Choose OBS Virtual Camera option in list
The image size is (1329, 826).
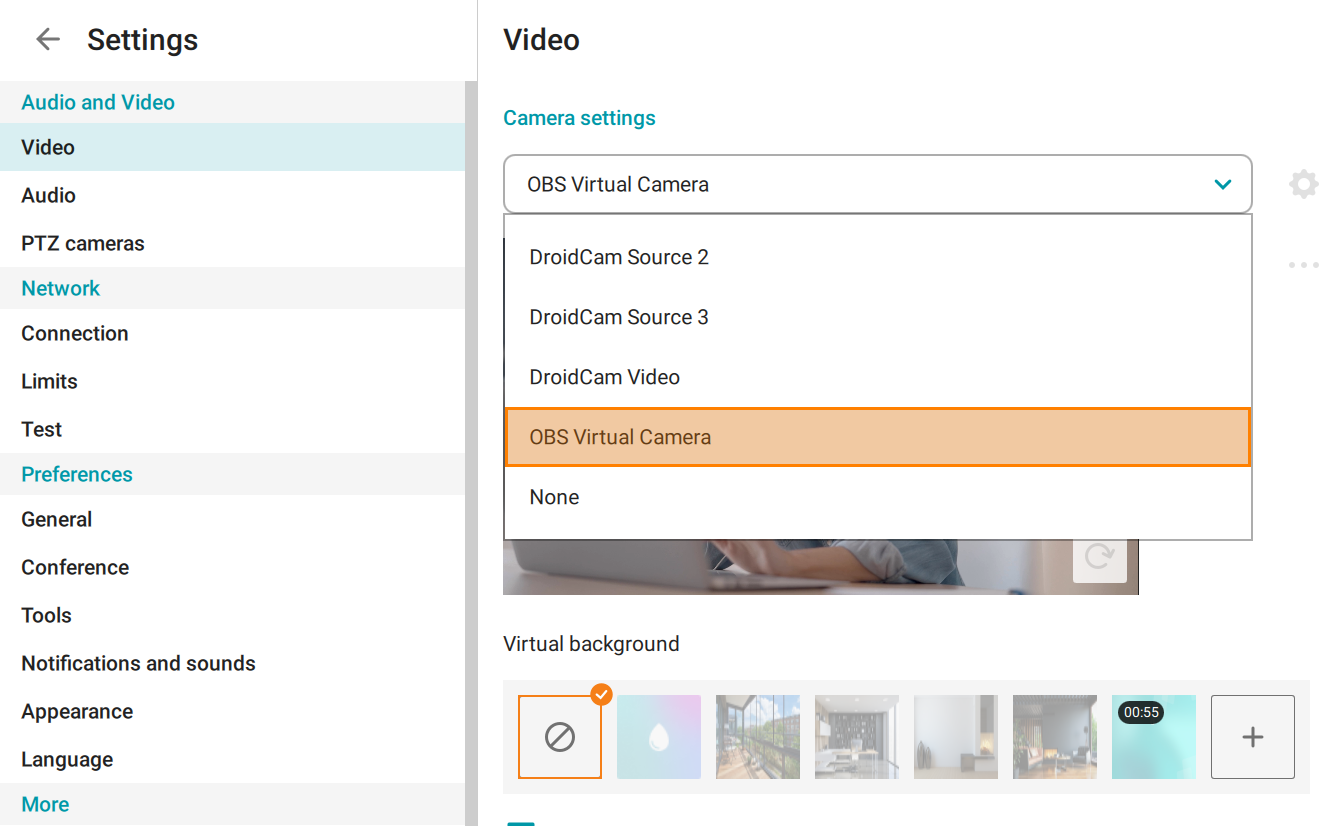click(x=620, y=437)
